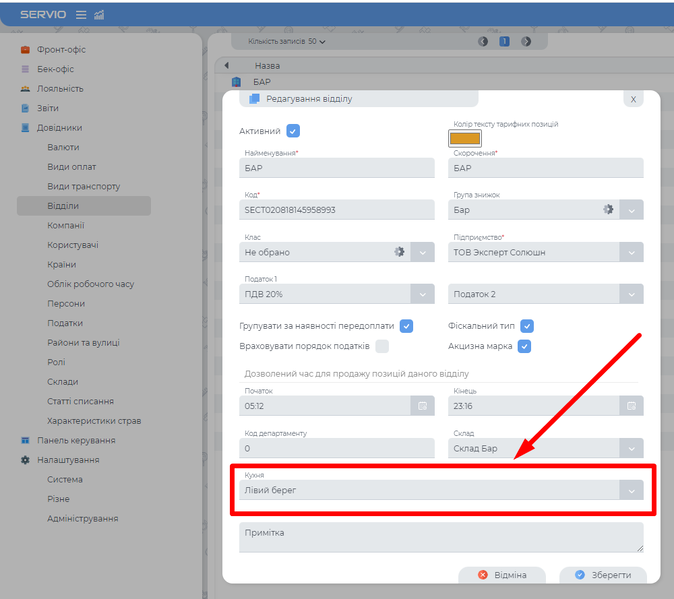Uncheck the Акцизна марка checkbox
The height and width of the screenshot is (599, 674).
point(523,346)
